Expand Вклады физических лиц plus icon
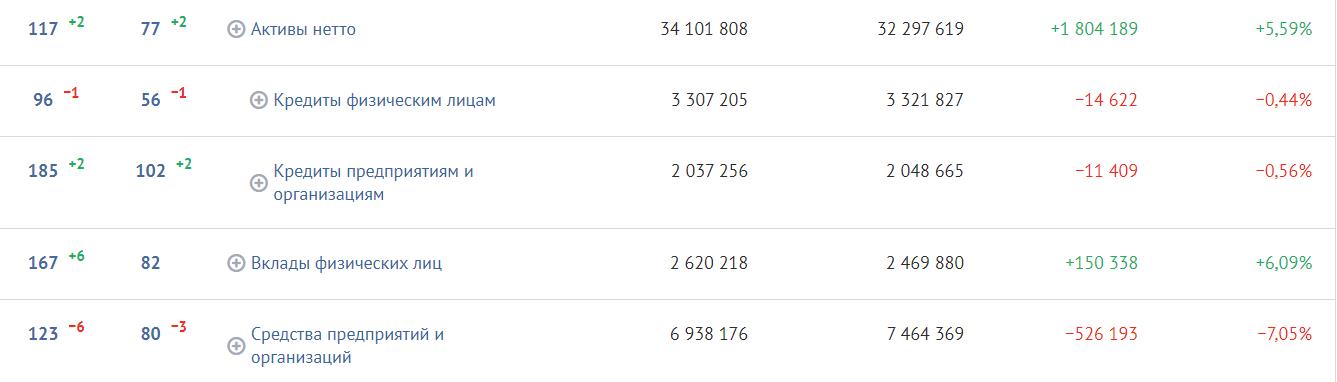Screen dimensions: 1337x382 point(236,264)
